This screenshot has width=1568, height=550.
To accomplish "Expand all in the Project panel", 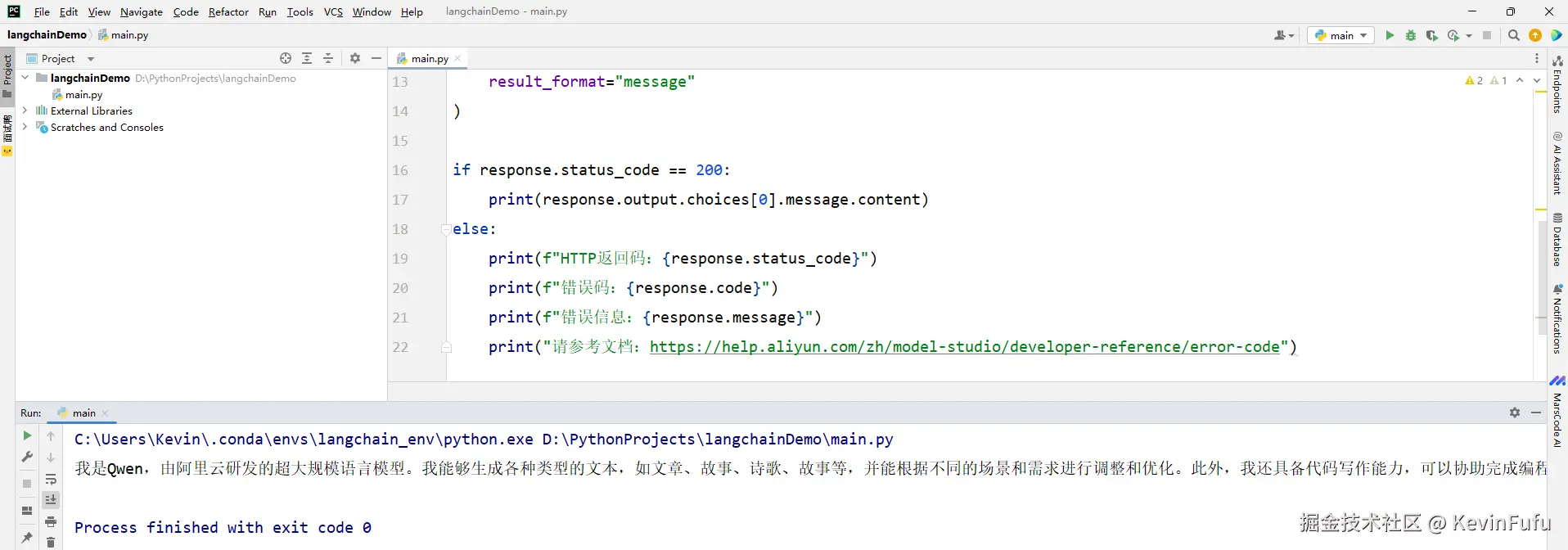I will [307, 58].
